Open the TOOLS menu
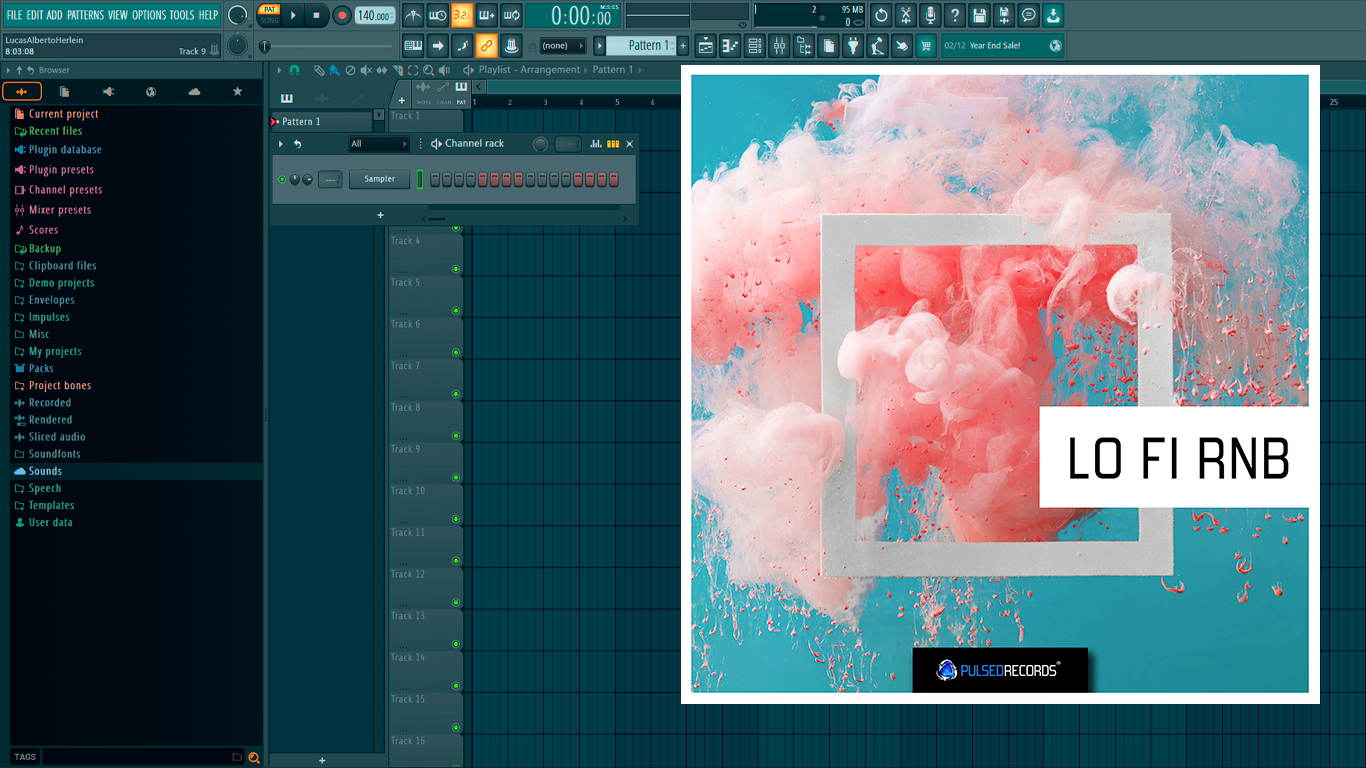This screenshot has width=1366, height=768. coord(182,15)
